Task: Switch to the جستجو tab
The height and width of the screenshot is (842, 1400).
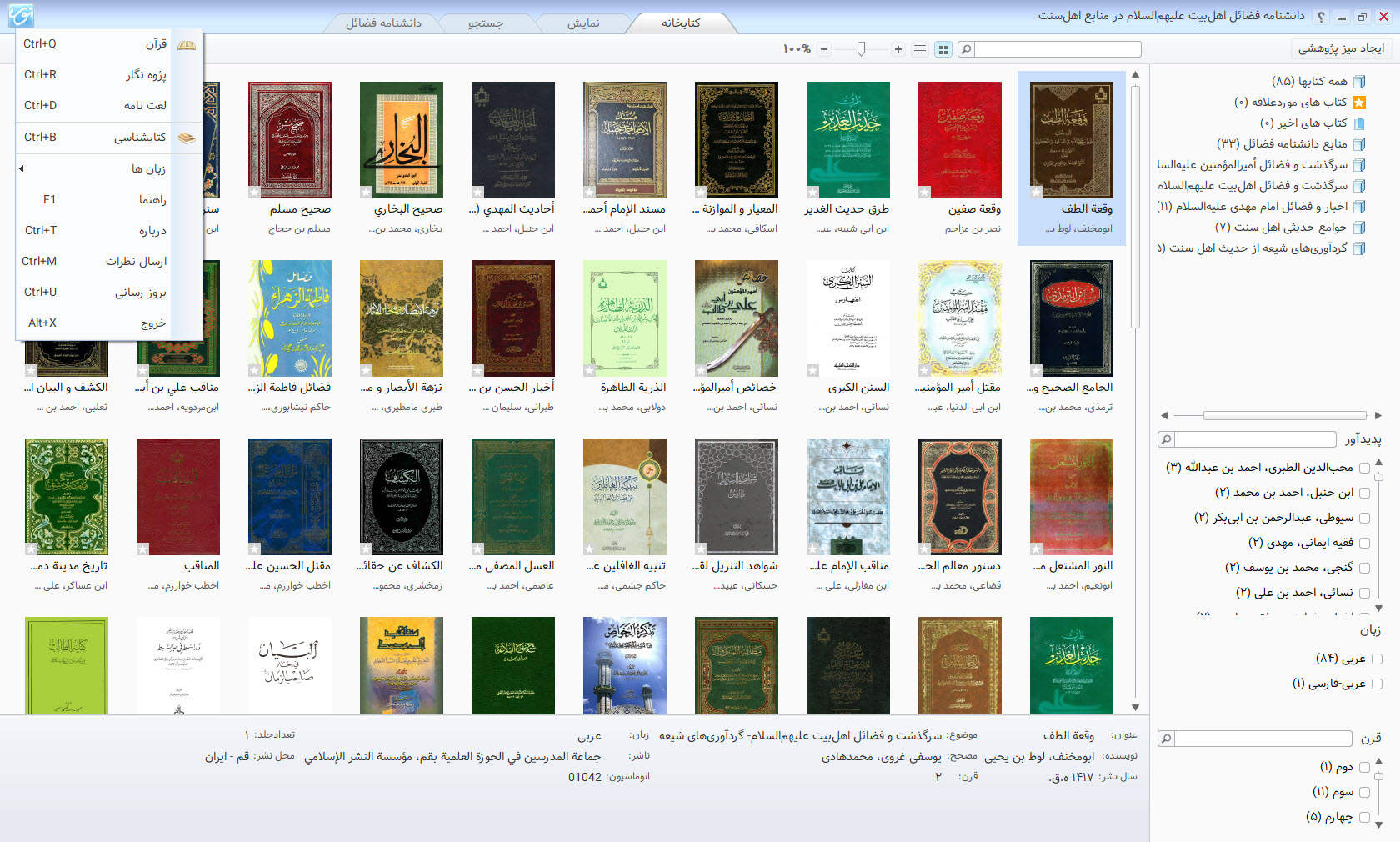Action: (x=485, y=23)
